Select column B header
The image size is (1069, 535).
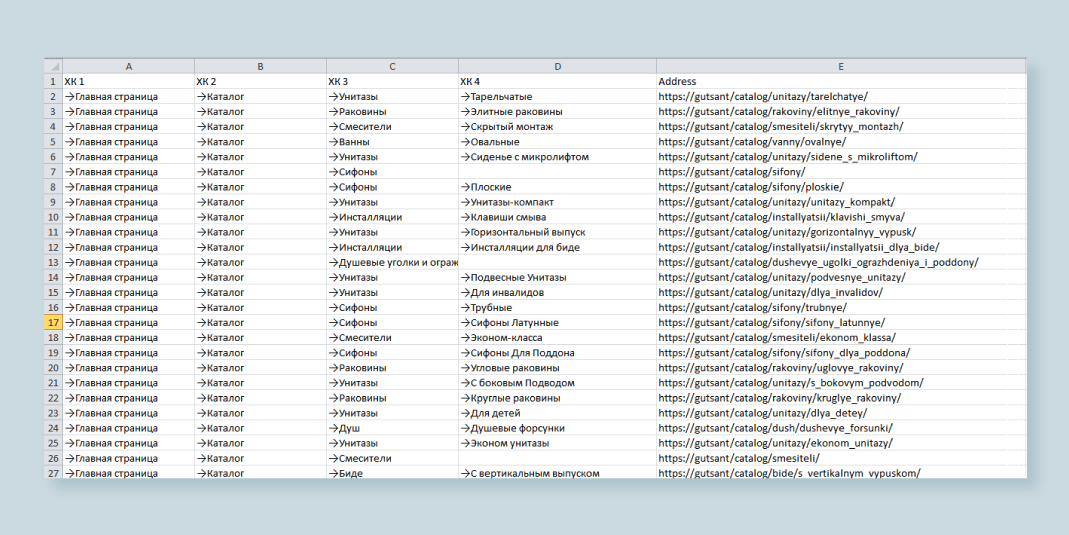pos(260,67)
